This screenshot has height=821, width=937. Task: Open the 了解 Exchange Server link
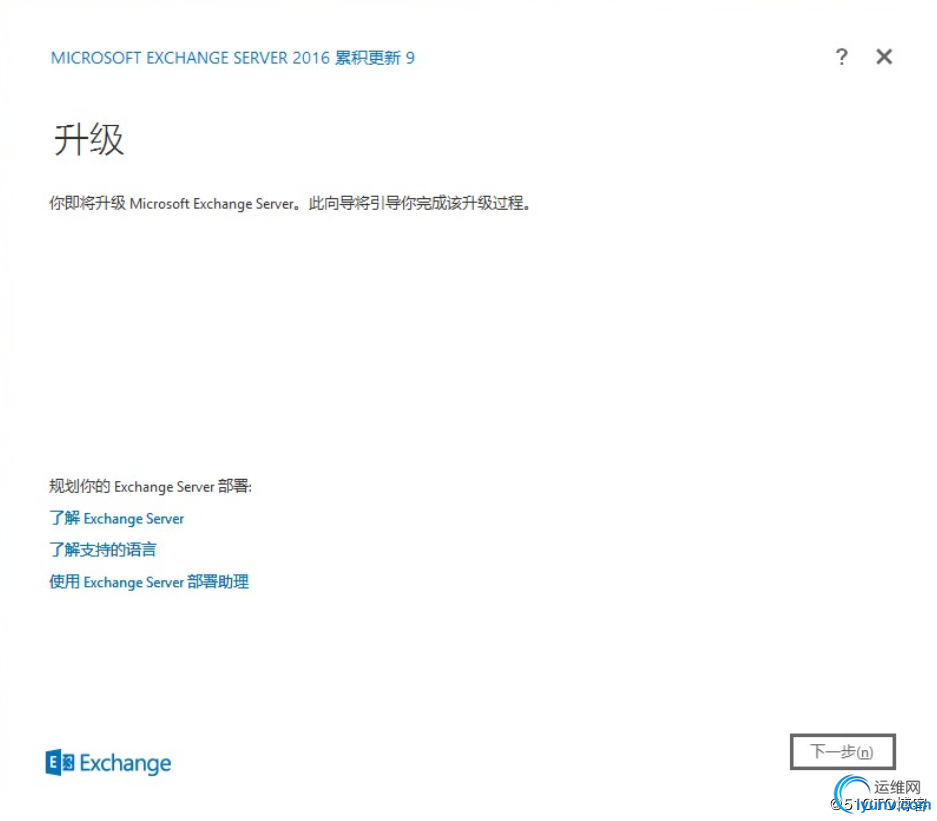[117, 518]
